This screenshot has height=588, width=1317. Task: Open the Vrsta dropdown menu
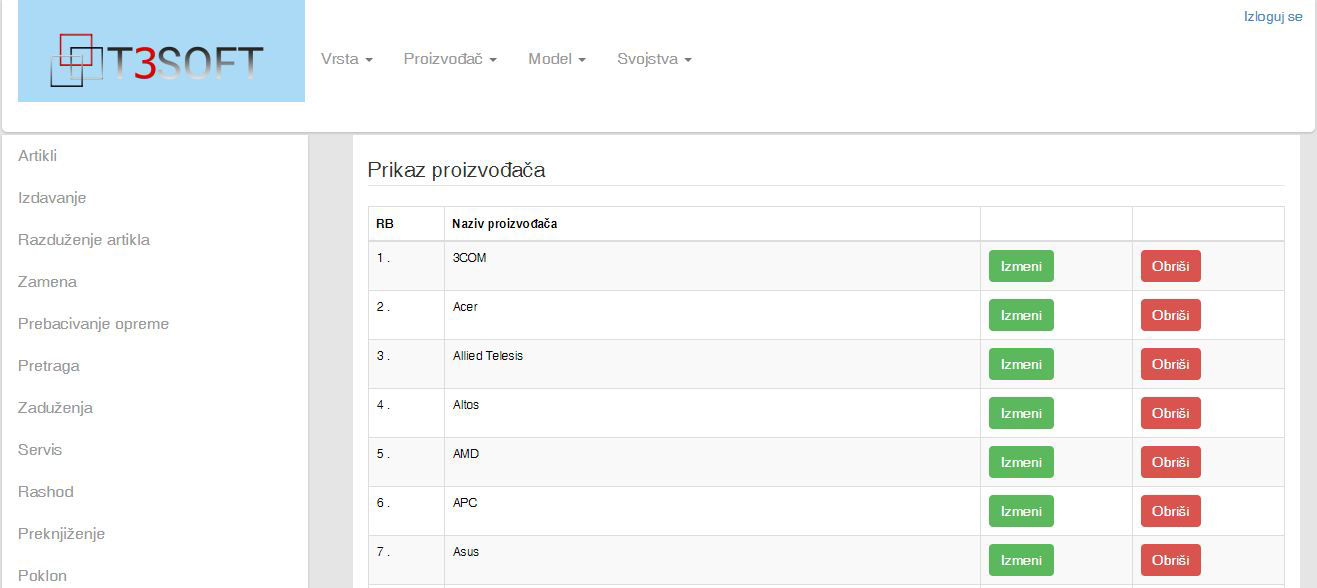[x=346, y=59]
